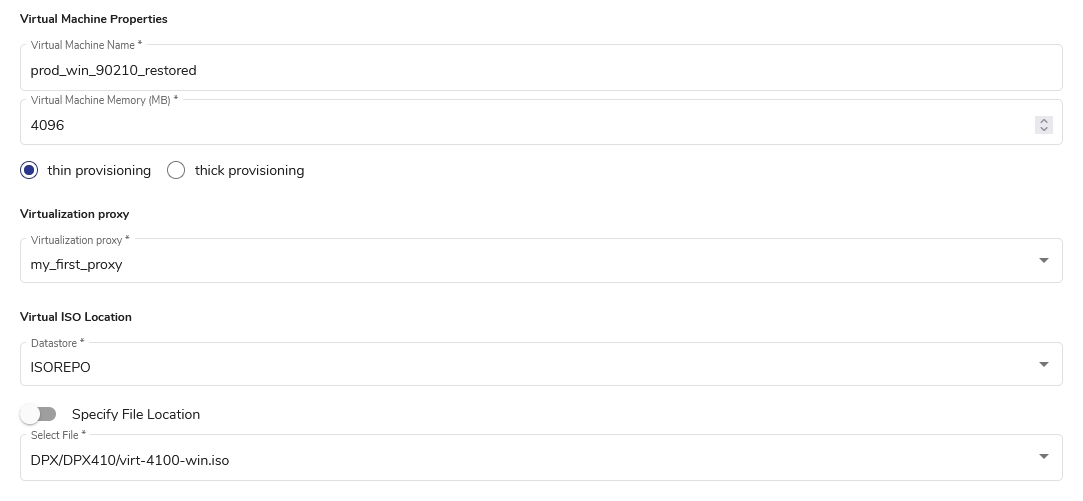The image size is (1083, 501).
Task: Click the Select File dropdown caret
Action: pos(1043,457)
